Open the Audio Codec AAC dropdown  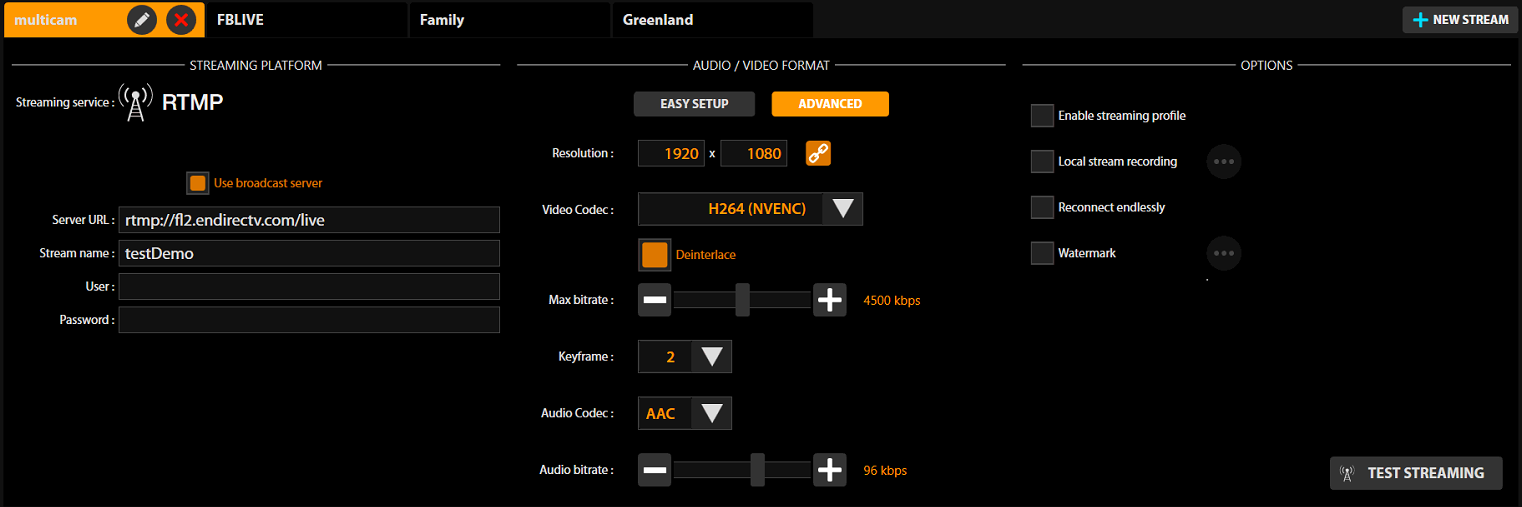(x=685, y=413)
